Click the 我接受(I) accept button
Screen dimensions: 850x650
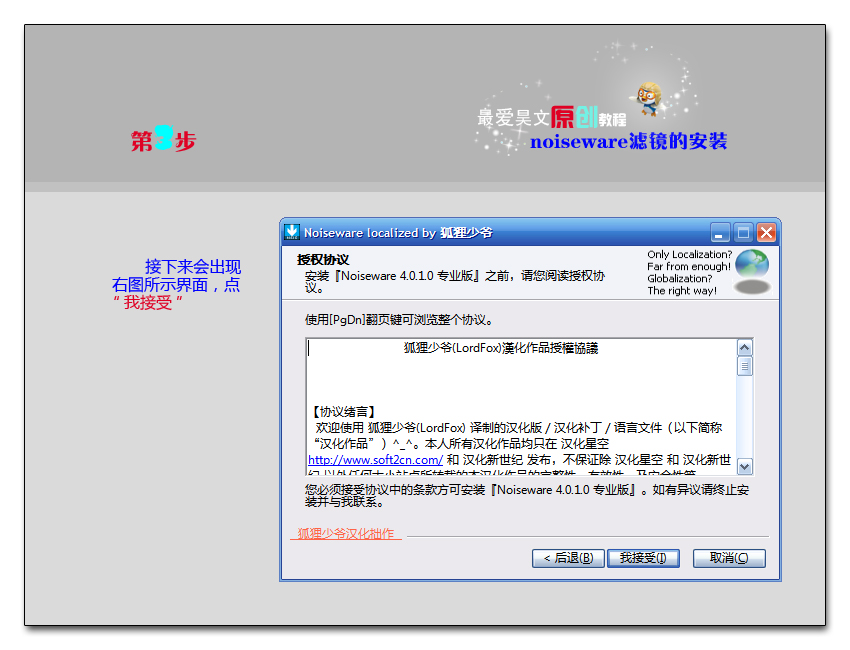point(643,558)
